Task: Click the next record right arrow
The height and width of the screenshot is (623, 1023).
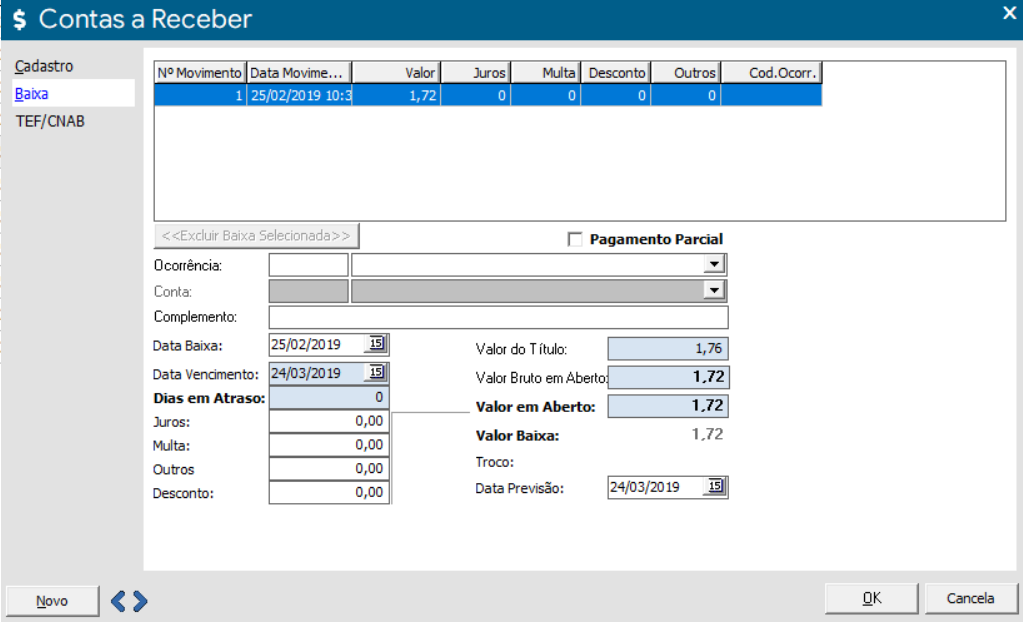Action: pos(140,600)
